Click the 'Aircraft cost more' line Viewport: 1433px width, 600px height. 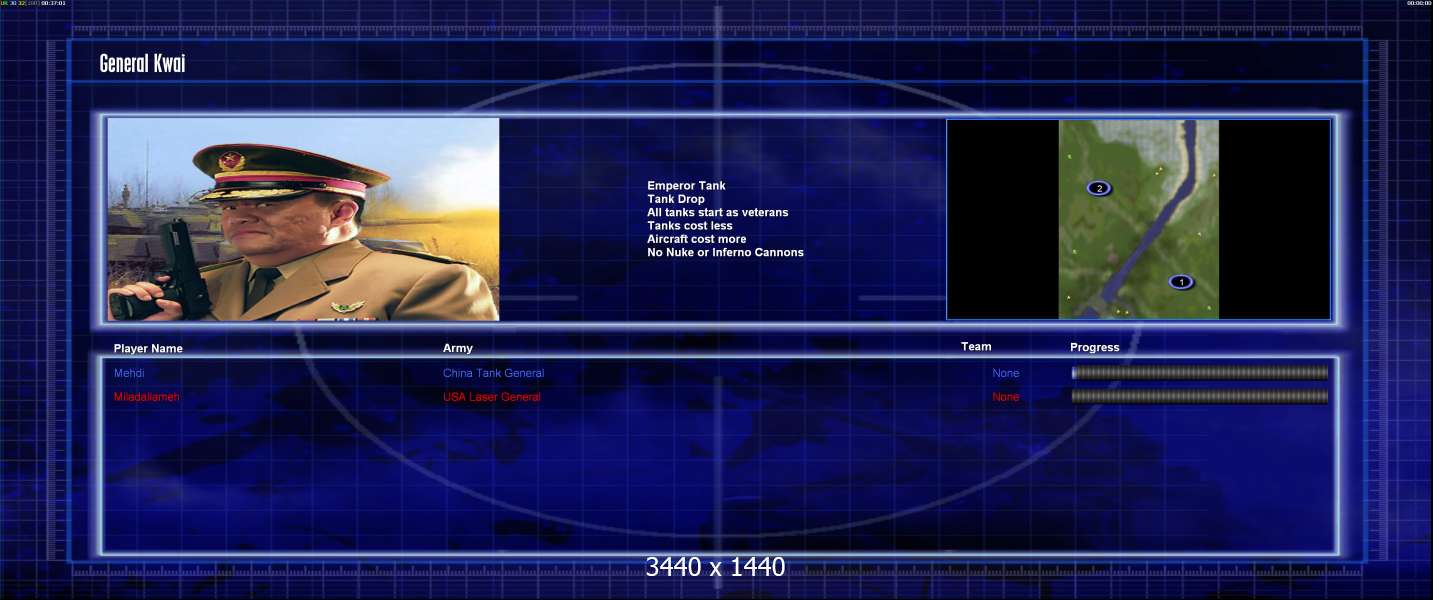696,239
